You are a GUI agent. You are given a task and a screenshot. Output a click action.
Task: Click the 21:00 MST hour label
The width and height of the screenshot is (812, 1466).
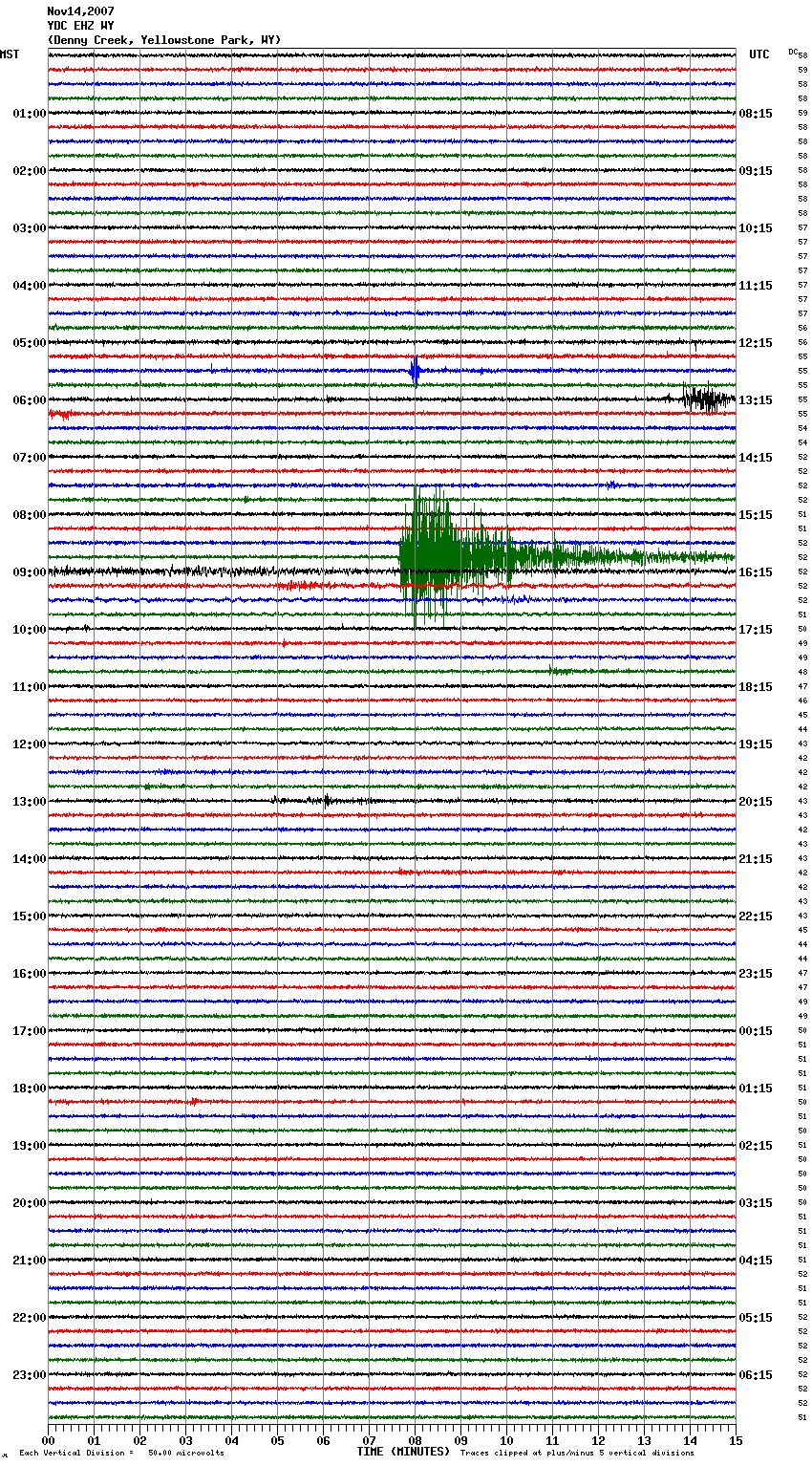tap(29, 1261)
